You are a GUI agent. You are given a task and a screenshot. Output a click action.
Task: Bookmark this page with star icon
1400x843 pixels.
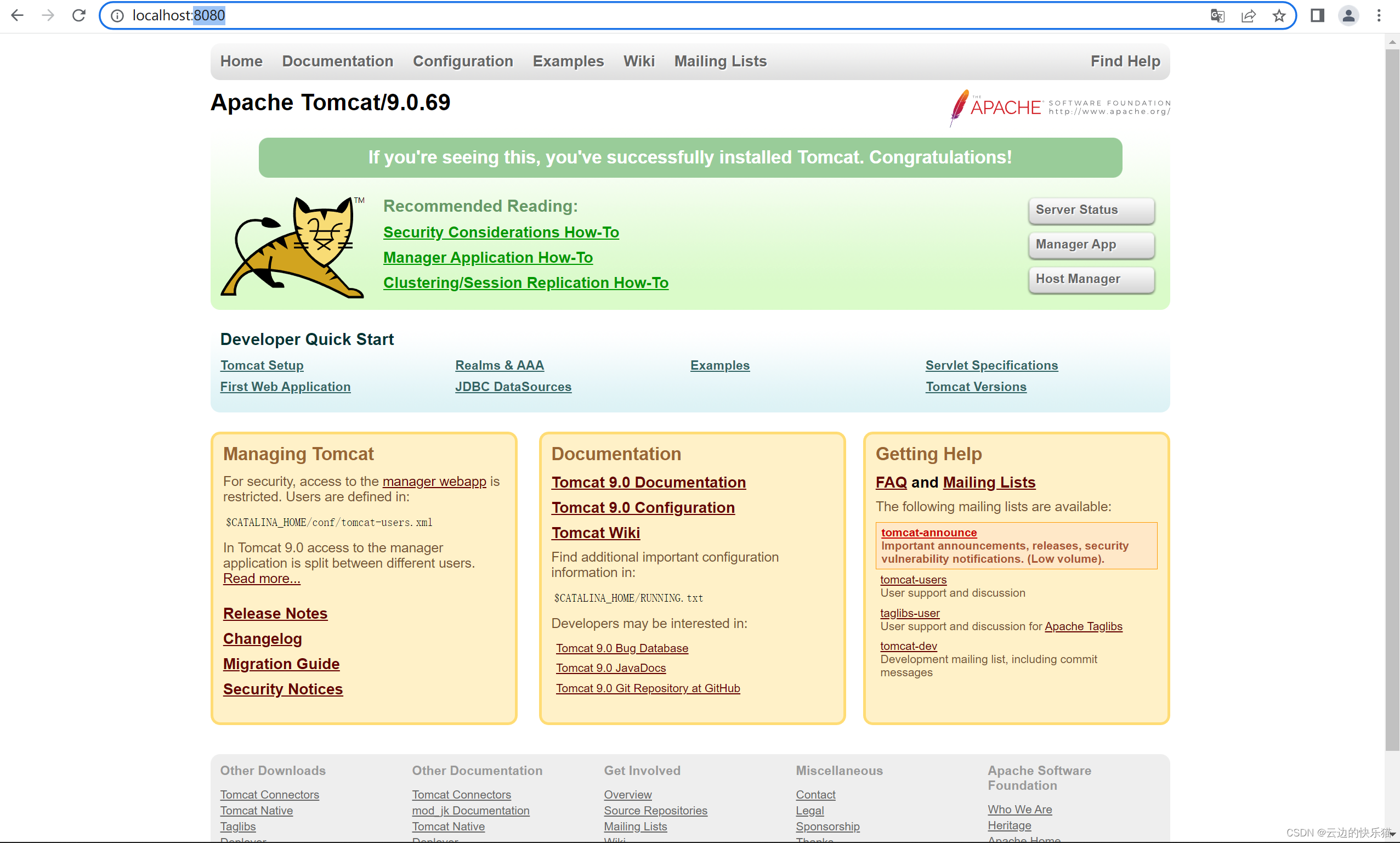tap(1278, 16)
